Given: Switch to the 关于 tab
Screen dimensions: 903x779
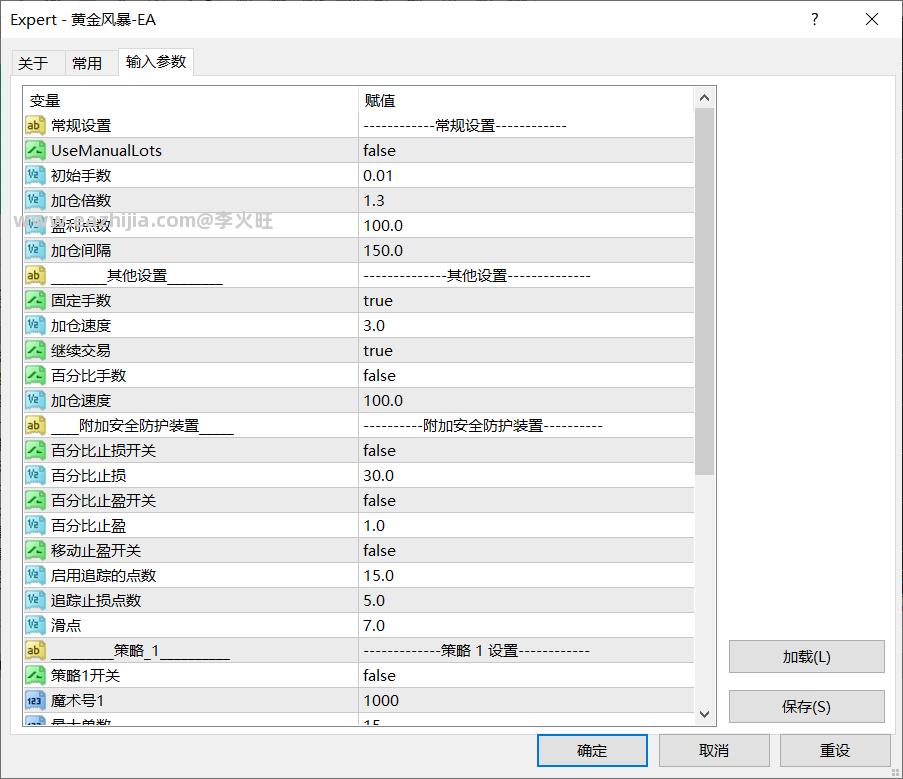Looking at the screenshot, I should tap(33, 63).
